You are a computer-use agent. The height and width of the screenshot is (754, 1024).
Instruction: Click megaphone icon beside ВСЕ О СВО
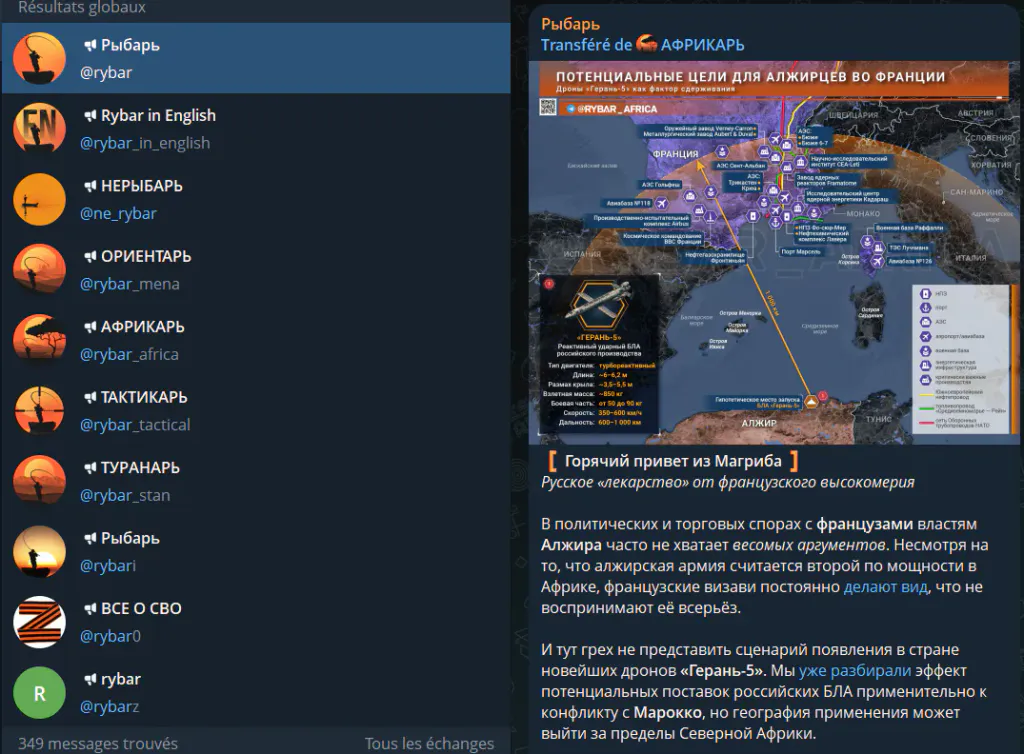tap(90, 609)
